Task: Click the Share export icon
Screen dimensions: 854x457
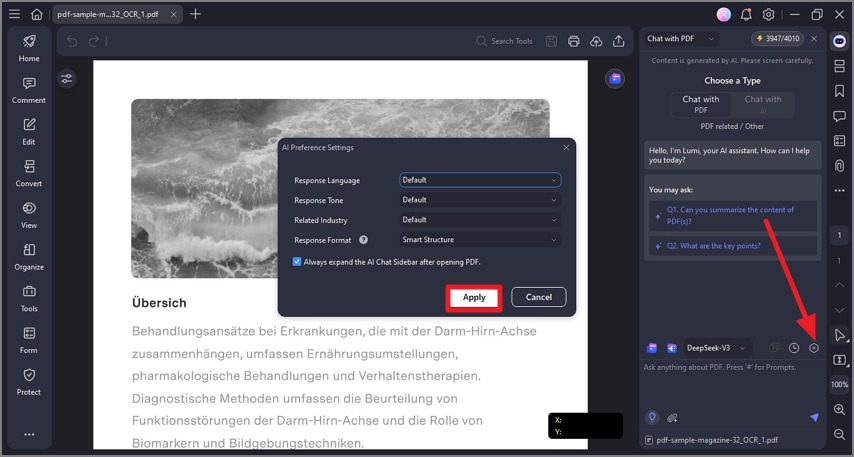Action: coord(619,41)
